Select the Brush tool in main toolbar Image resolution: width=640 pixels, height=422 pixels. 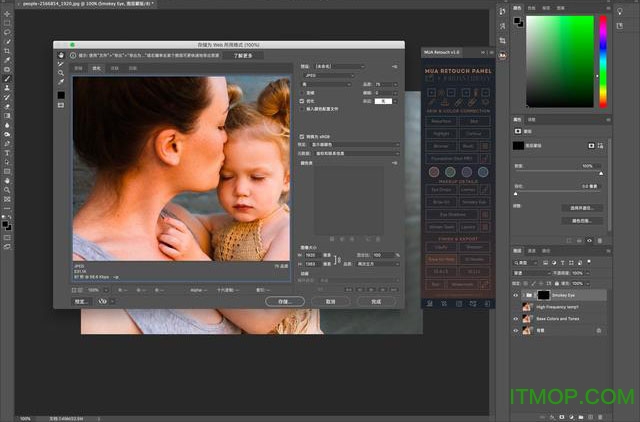tap(7, 79)
